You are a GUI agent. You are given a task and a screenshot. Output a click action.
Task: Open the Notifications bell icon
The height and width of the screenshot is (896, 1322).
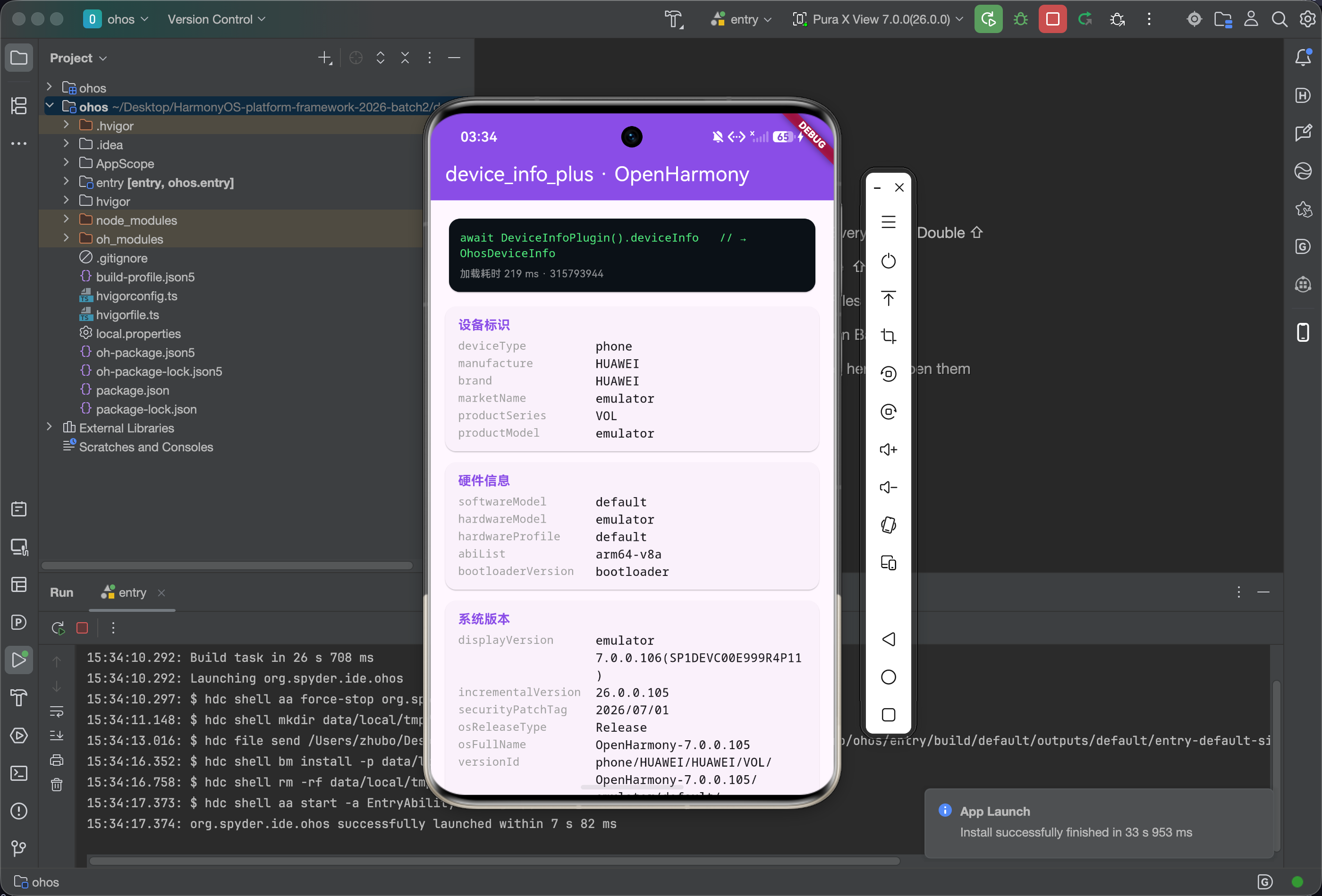[x=1303, y=58]
